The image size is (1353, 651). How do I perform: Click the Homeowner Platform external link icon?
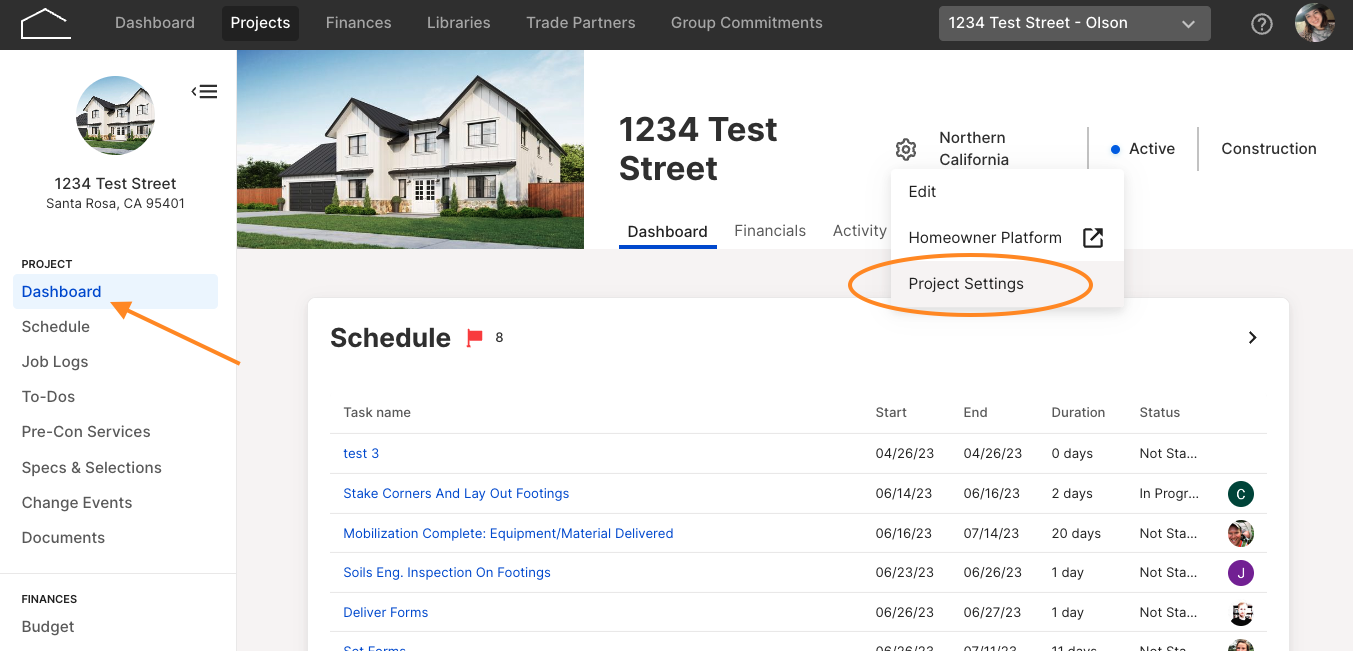[x=1093, y=238]
